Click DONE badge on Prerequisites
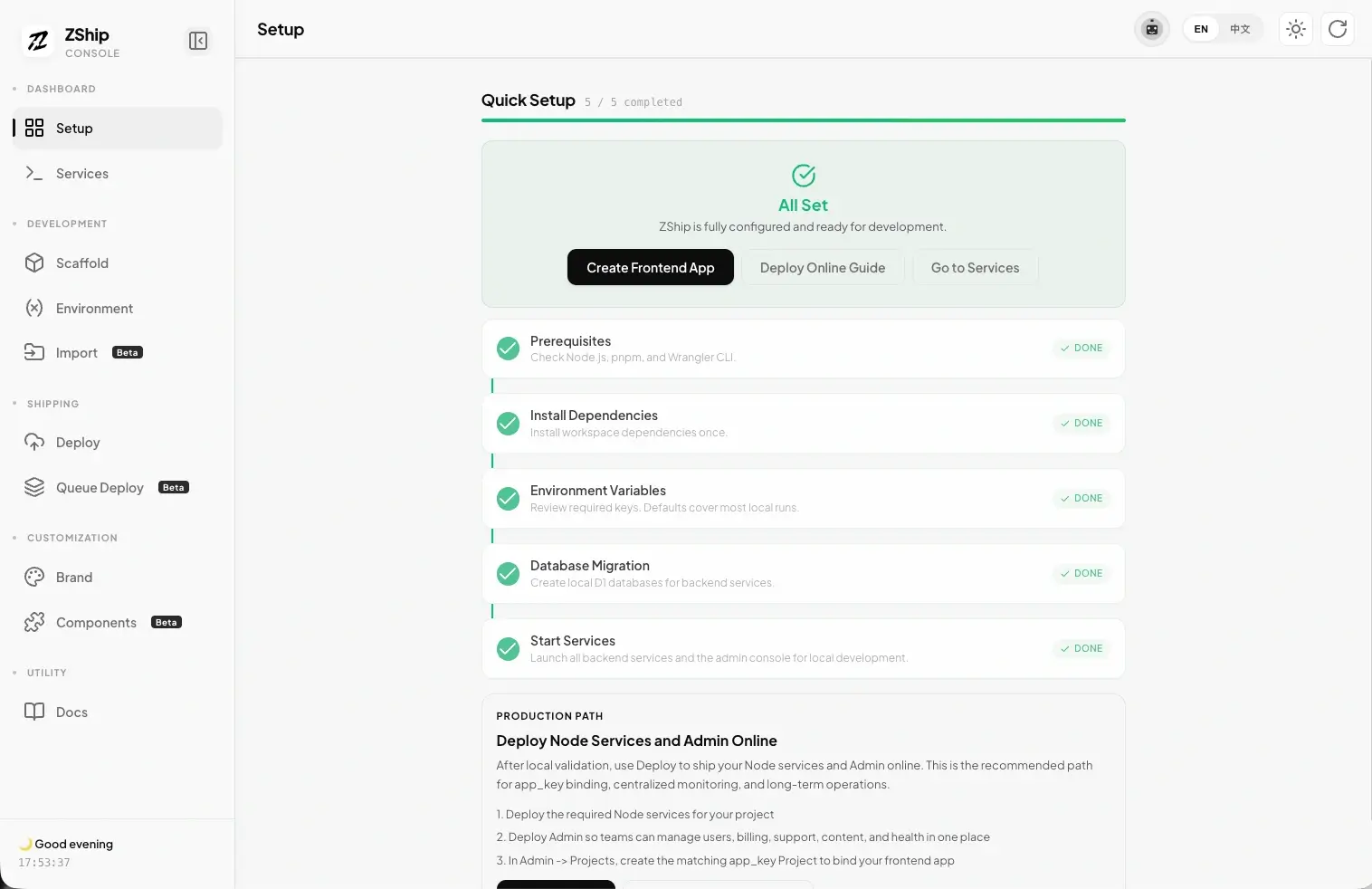This screenshot has height=889, width=1372. click(1081, 348)
